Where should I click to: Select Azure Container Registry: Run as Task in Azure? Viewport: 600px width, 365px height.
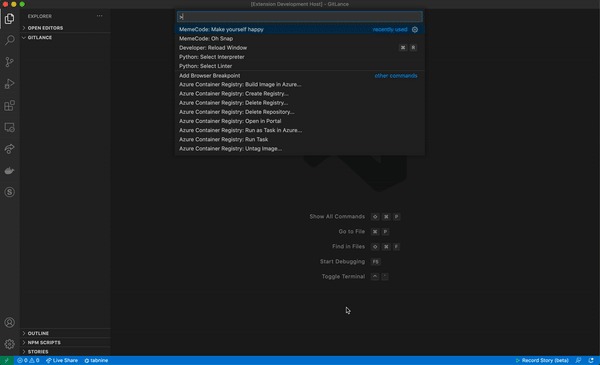pyautogui.click(x=300, y=130)
